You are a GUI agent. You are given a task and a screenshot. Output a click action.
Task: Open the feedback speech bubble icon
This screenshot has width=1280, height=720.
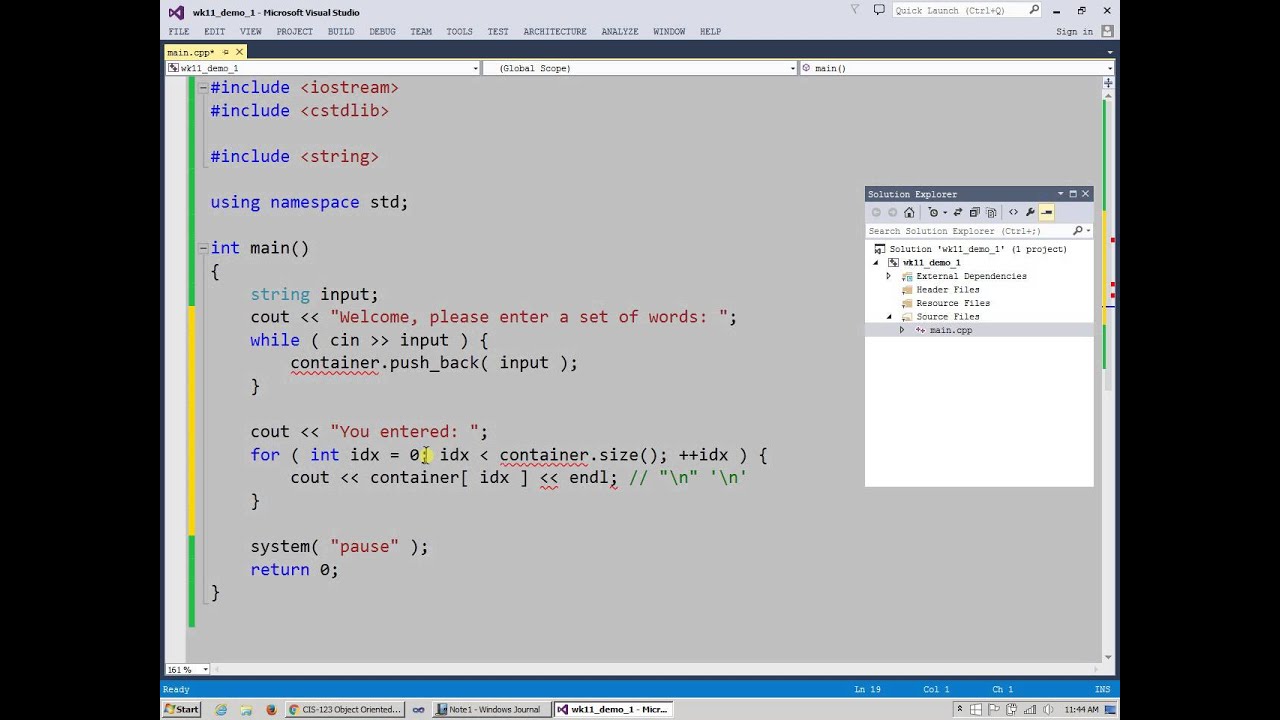879,10
